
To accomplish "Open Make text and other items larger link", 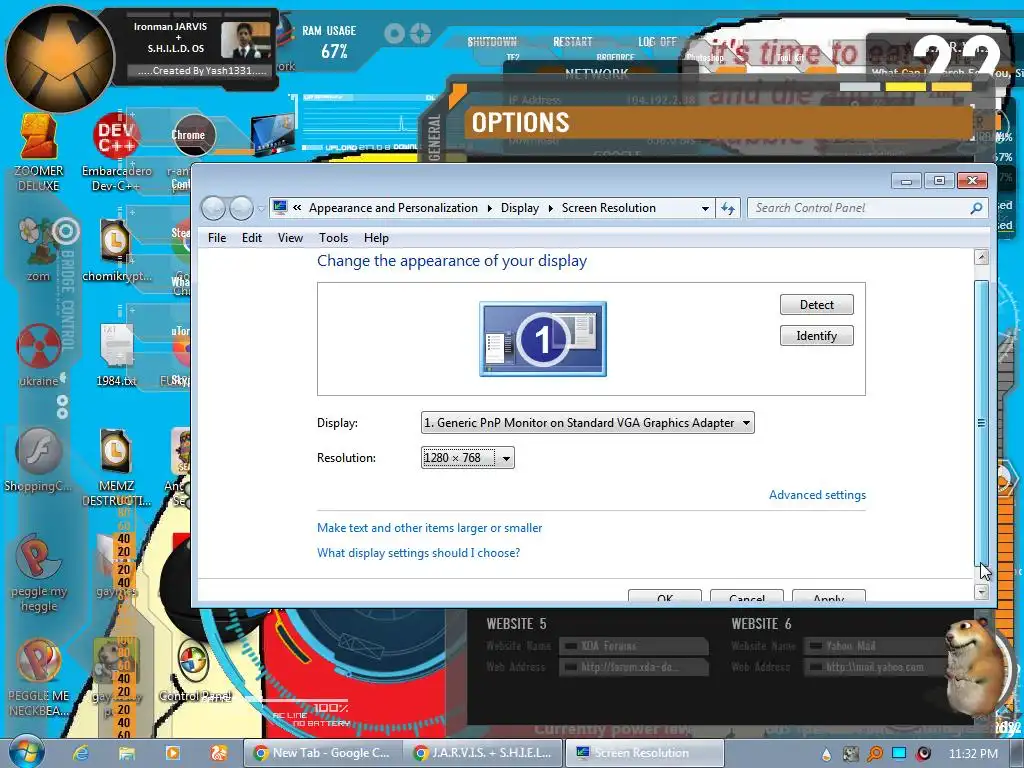I will tap(429, 528).
